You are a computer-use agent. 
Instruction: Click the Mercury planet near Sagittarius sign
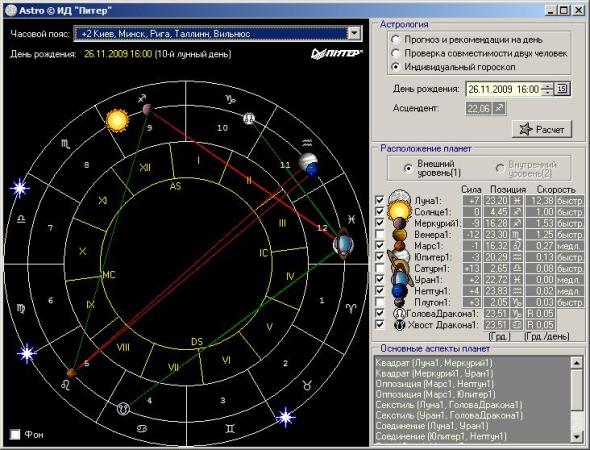coord(148,109)
